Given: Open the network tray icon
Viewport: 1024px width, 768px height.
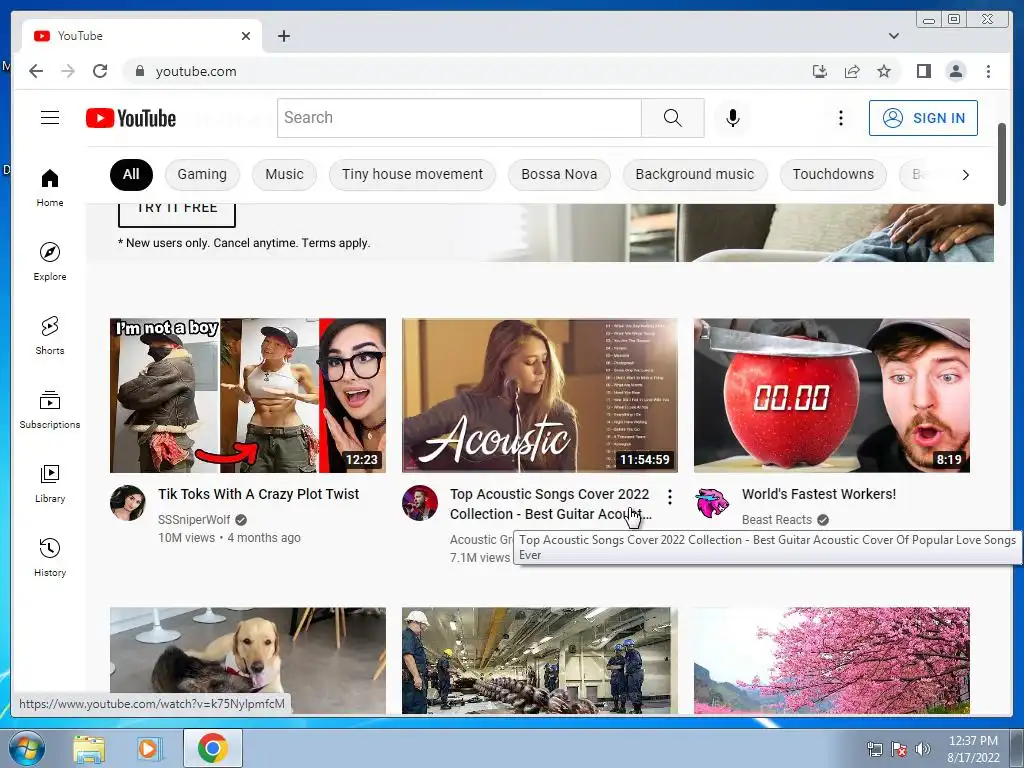Looking at the screenshot, I should [874, 749].
